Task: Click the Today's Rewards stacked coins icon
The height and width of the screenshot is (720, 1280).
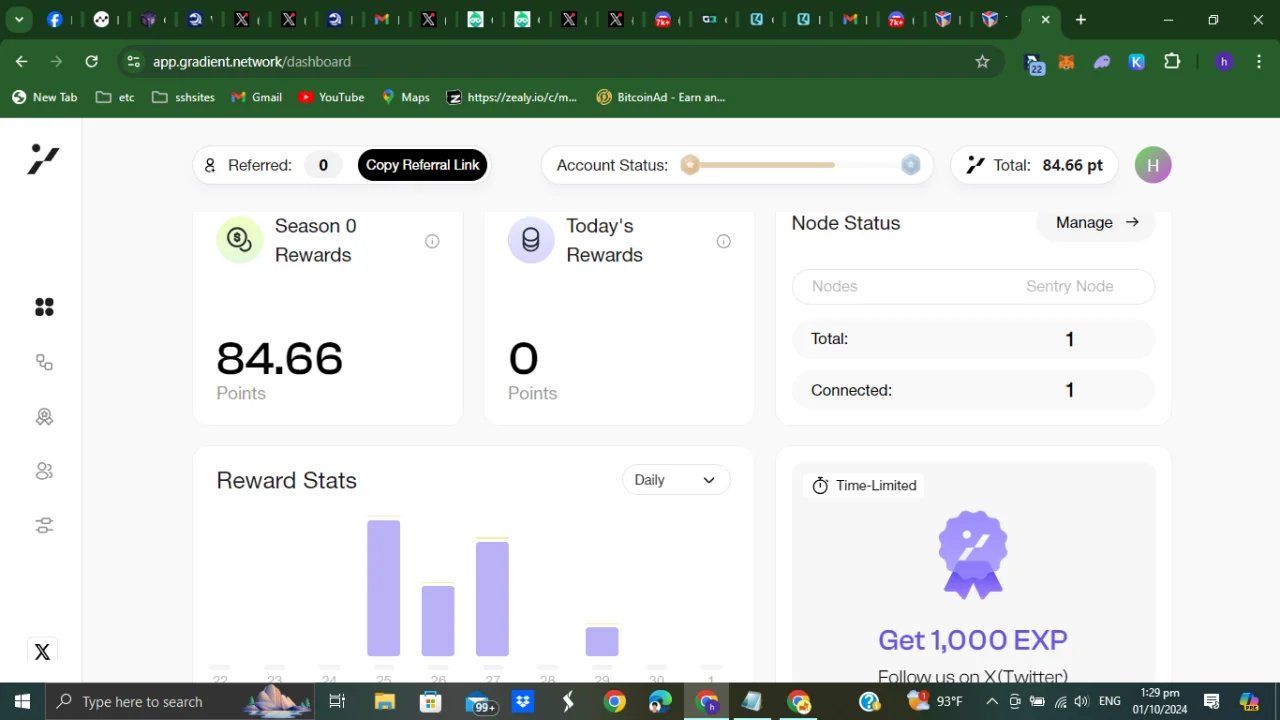Action: (531, 240)
